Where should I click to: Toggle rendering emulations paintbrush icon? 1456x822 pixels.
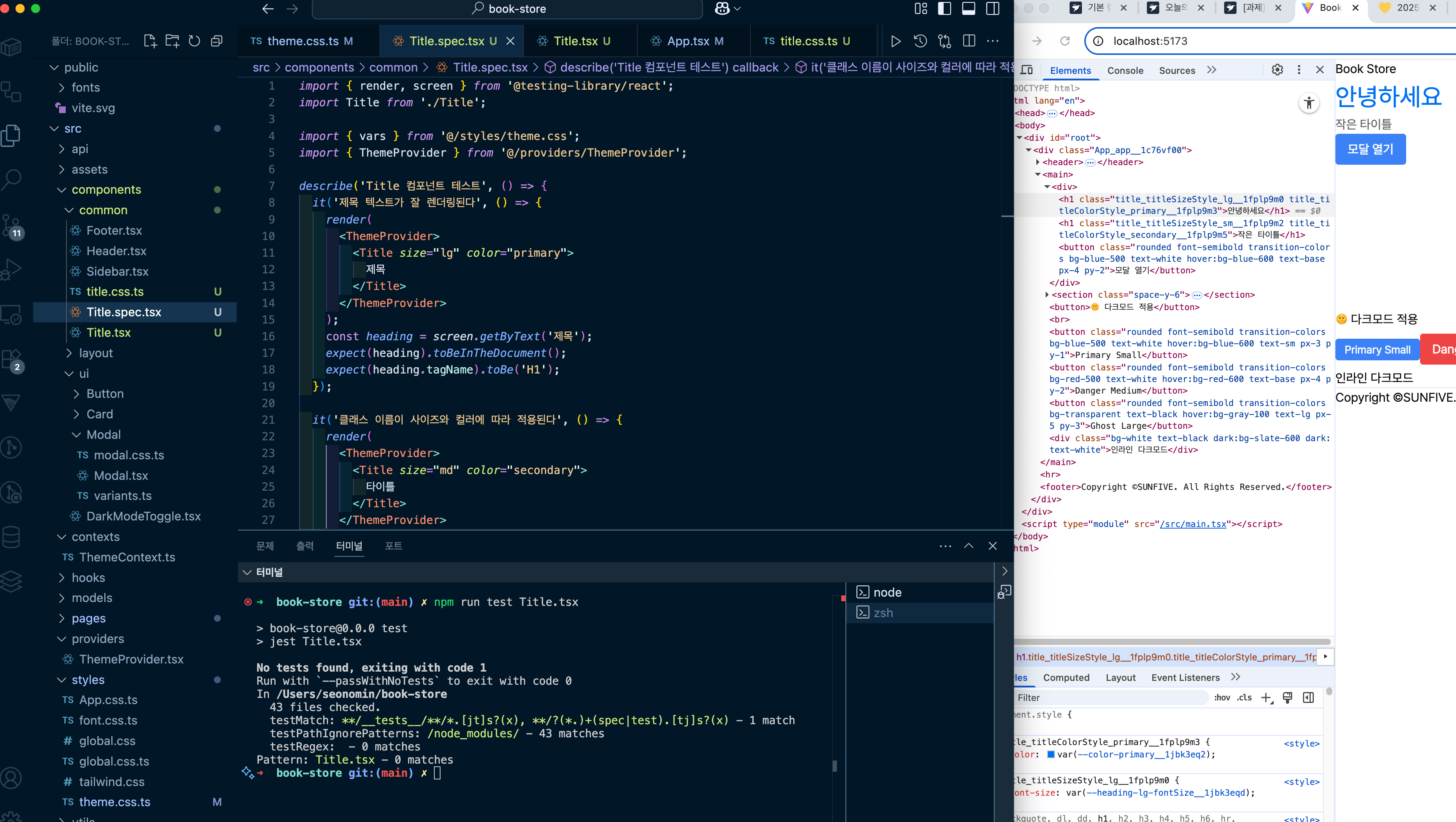[1288, 698]
